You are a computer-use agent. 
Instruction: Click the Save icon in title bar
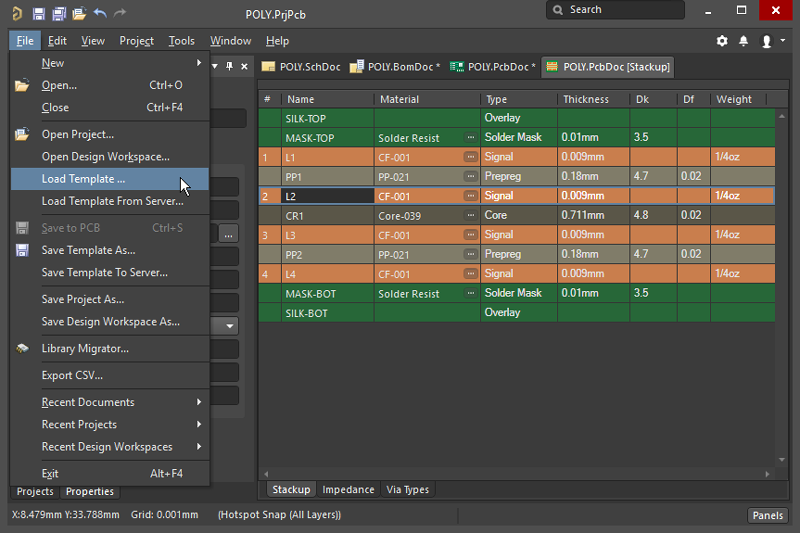coord(38,13)
